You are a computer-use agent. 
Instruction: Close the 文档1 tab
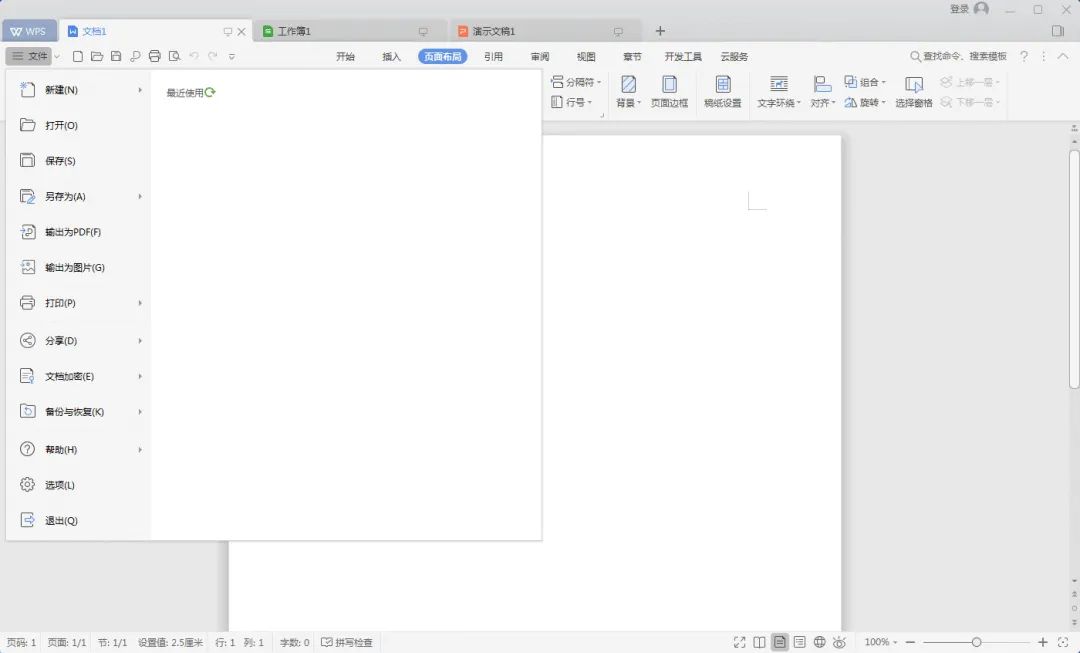242,32
